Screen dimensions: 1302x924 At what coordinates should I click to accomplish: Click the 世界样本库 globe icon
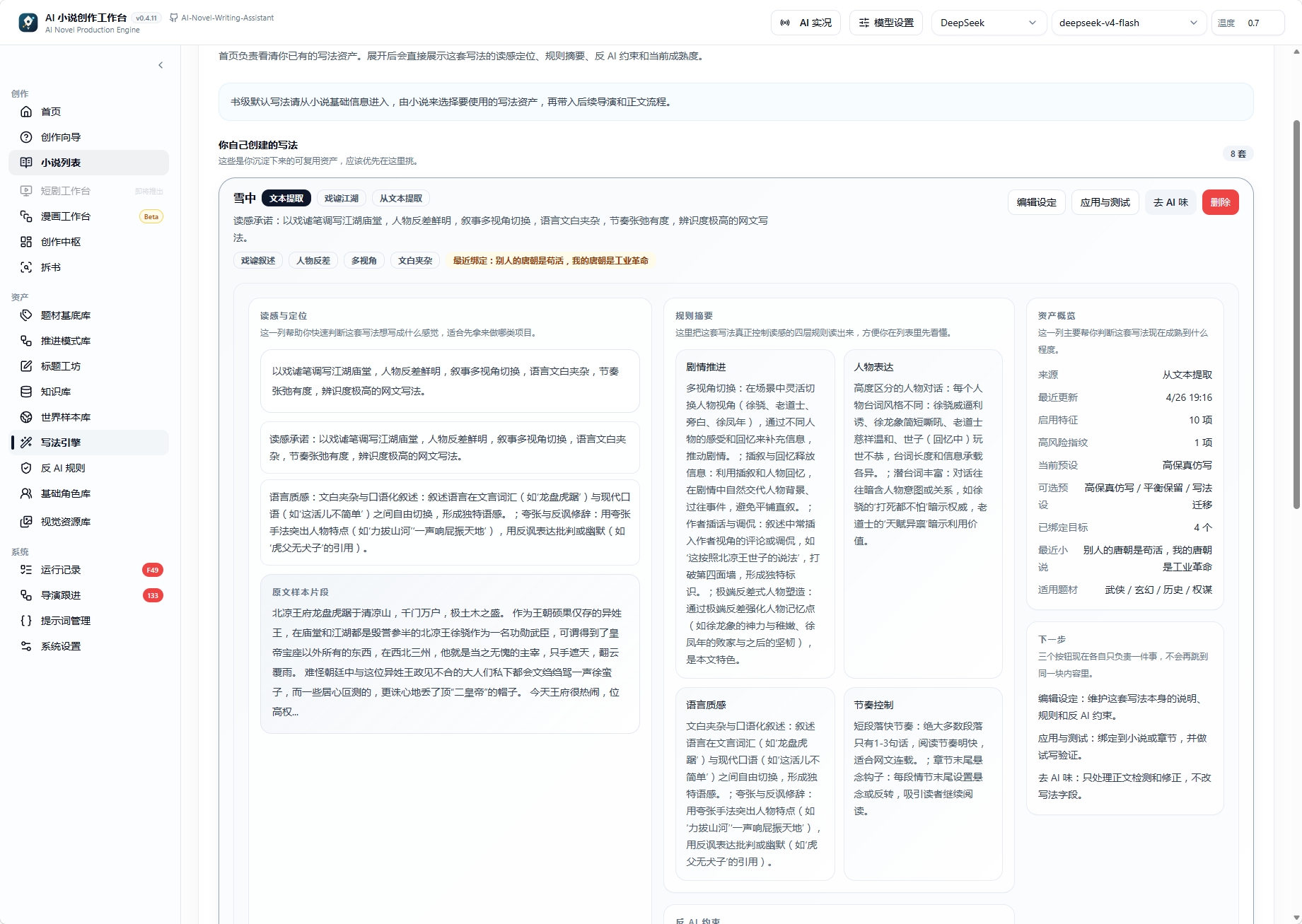[26, 417]
